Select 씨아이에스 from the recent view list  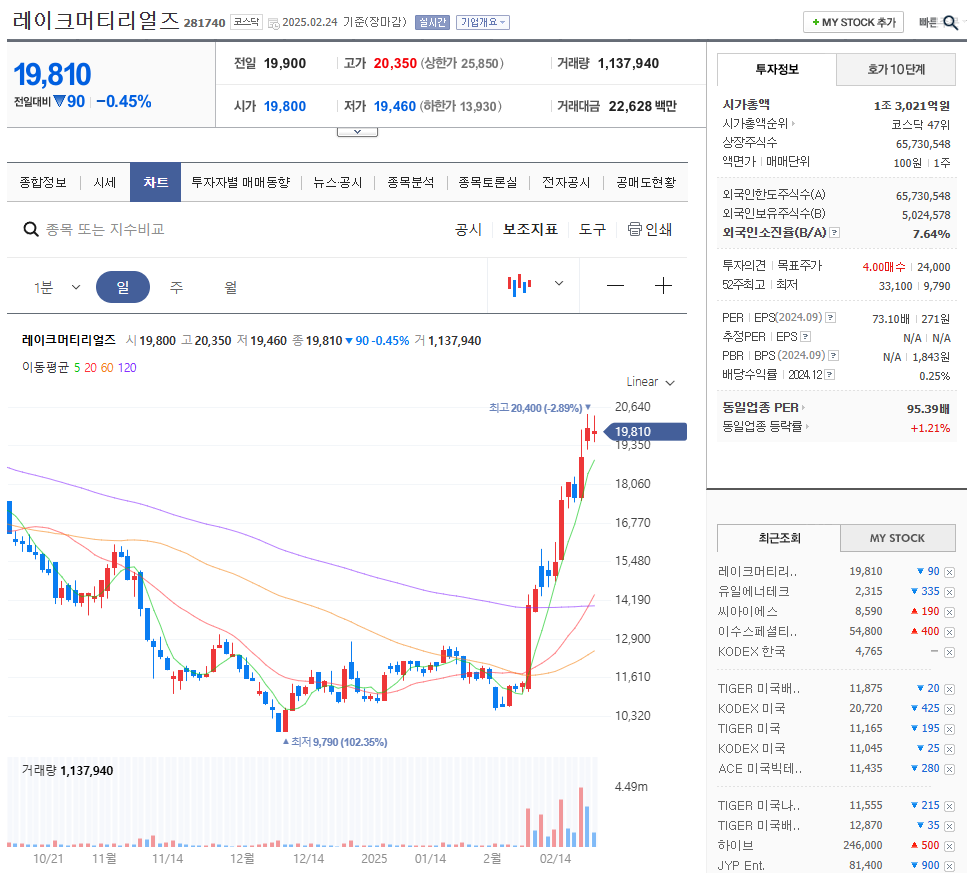[745, 611]
